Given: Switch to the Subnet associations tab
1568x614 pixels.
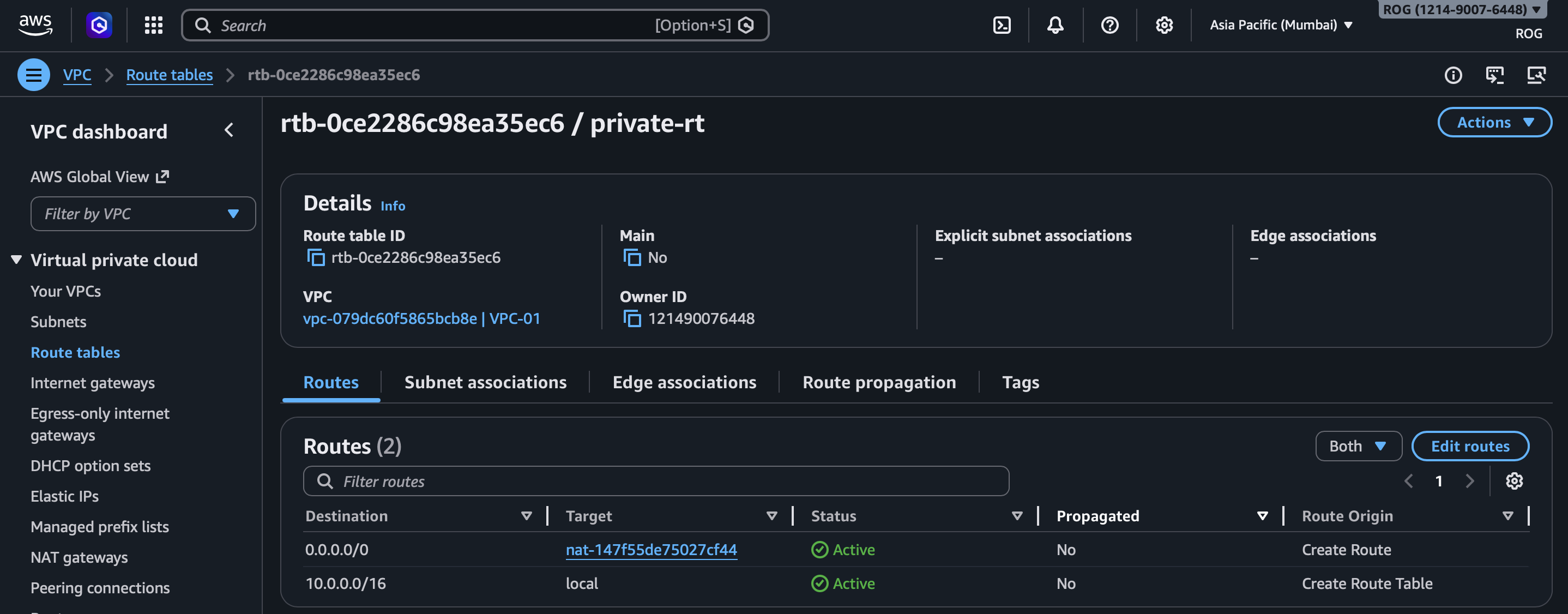Looking at the screenshot, I should [x=485, y=382].
